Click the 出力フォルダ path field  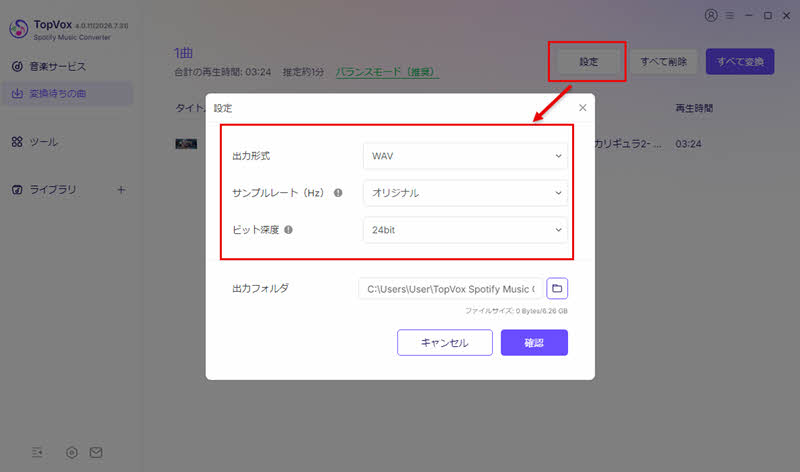(x=451, y=289)
